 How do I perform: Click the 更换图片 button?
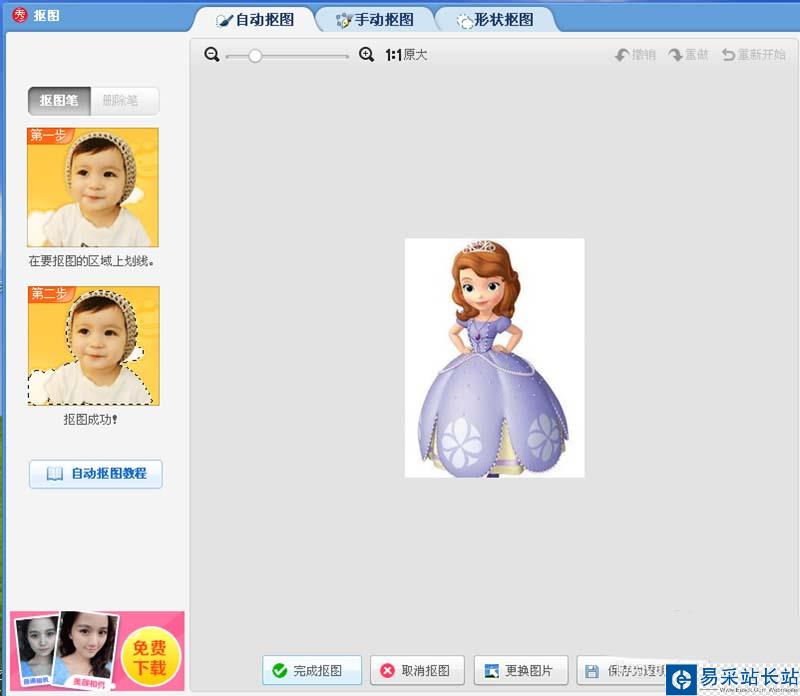(x=521, y=670)
